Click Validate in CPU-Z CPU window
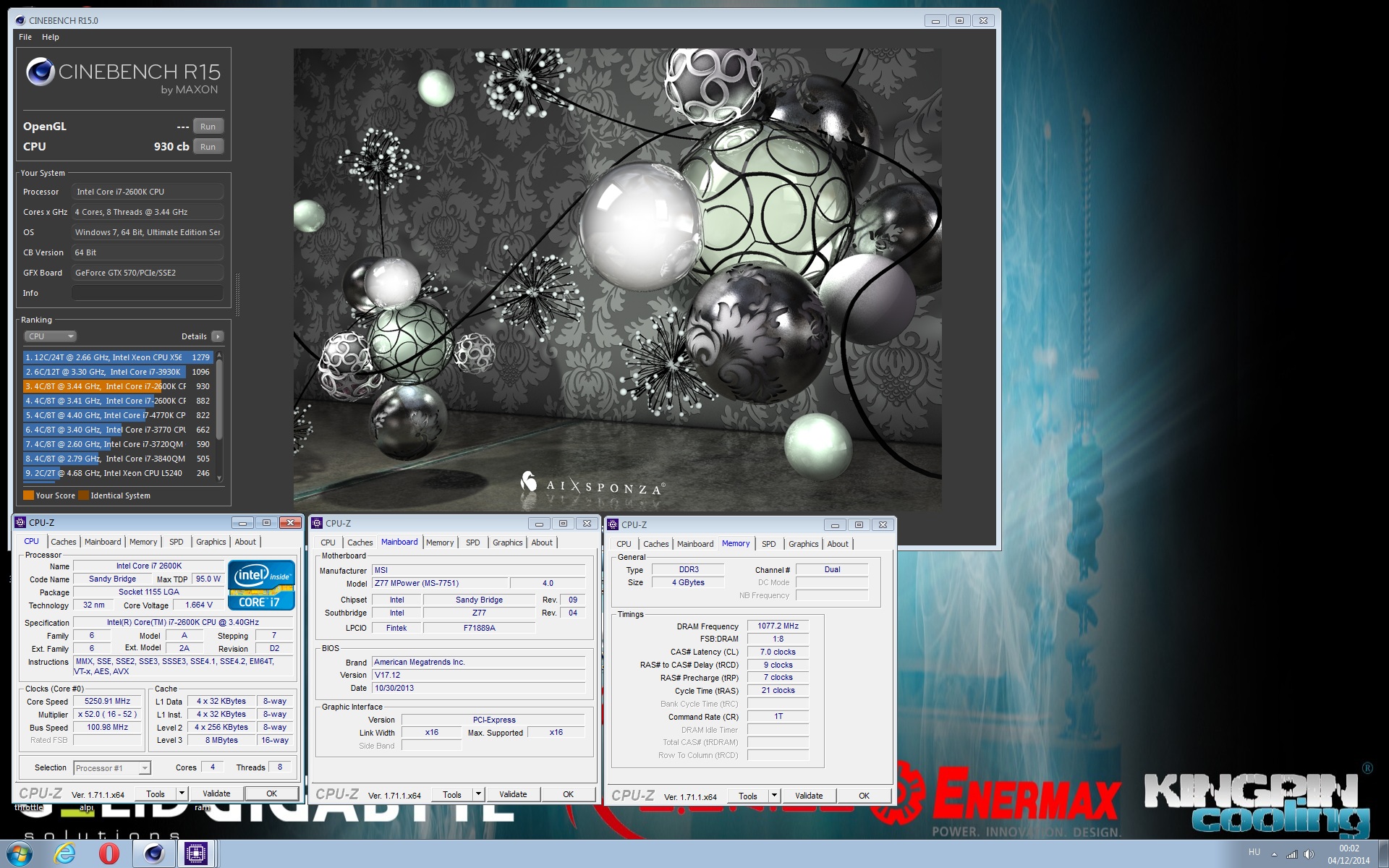The height and width of the screenshot is (868, 1389). pos(216,793)
